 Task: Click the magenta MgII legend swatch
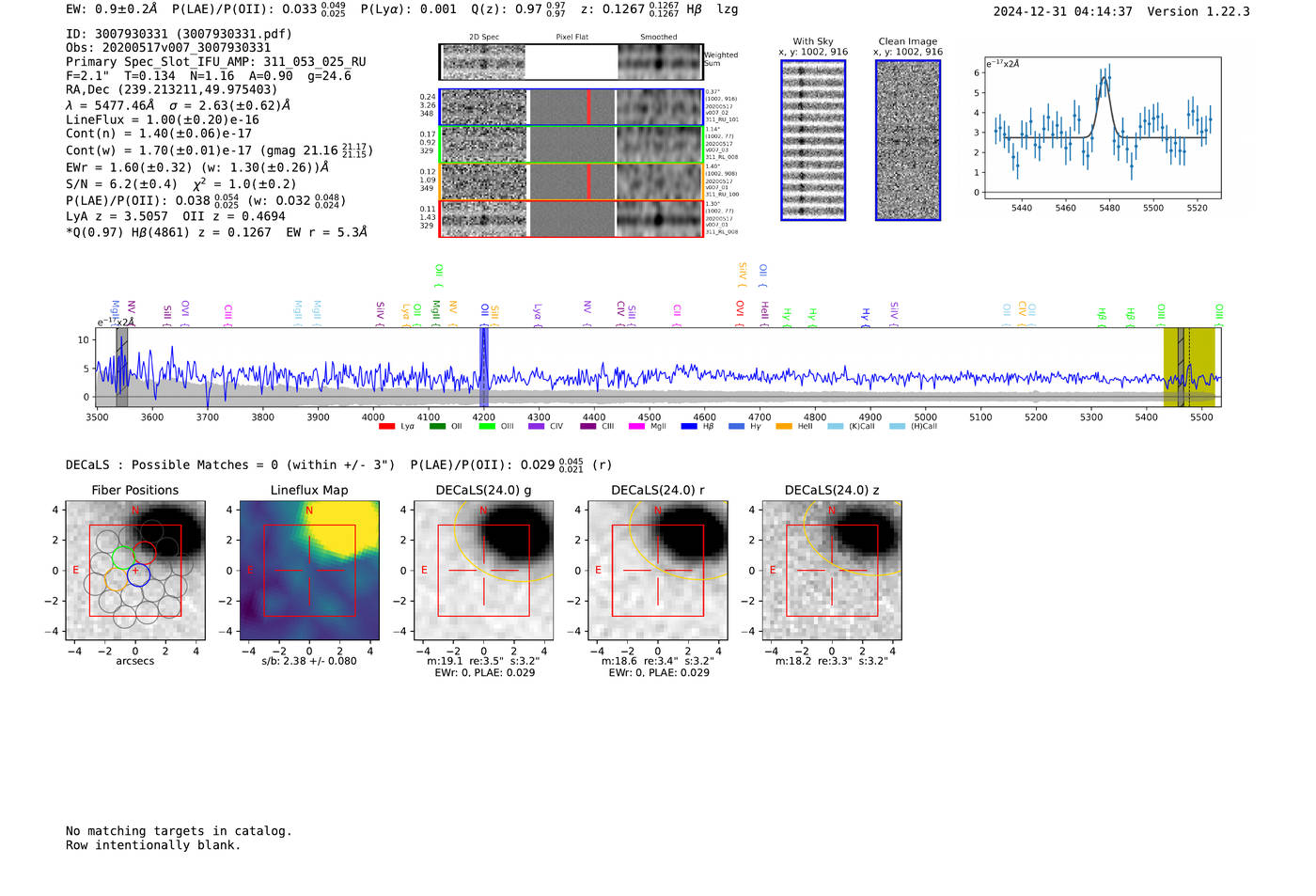[x=637, y=427]
